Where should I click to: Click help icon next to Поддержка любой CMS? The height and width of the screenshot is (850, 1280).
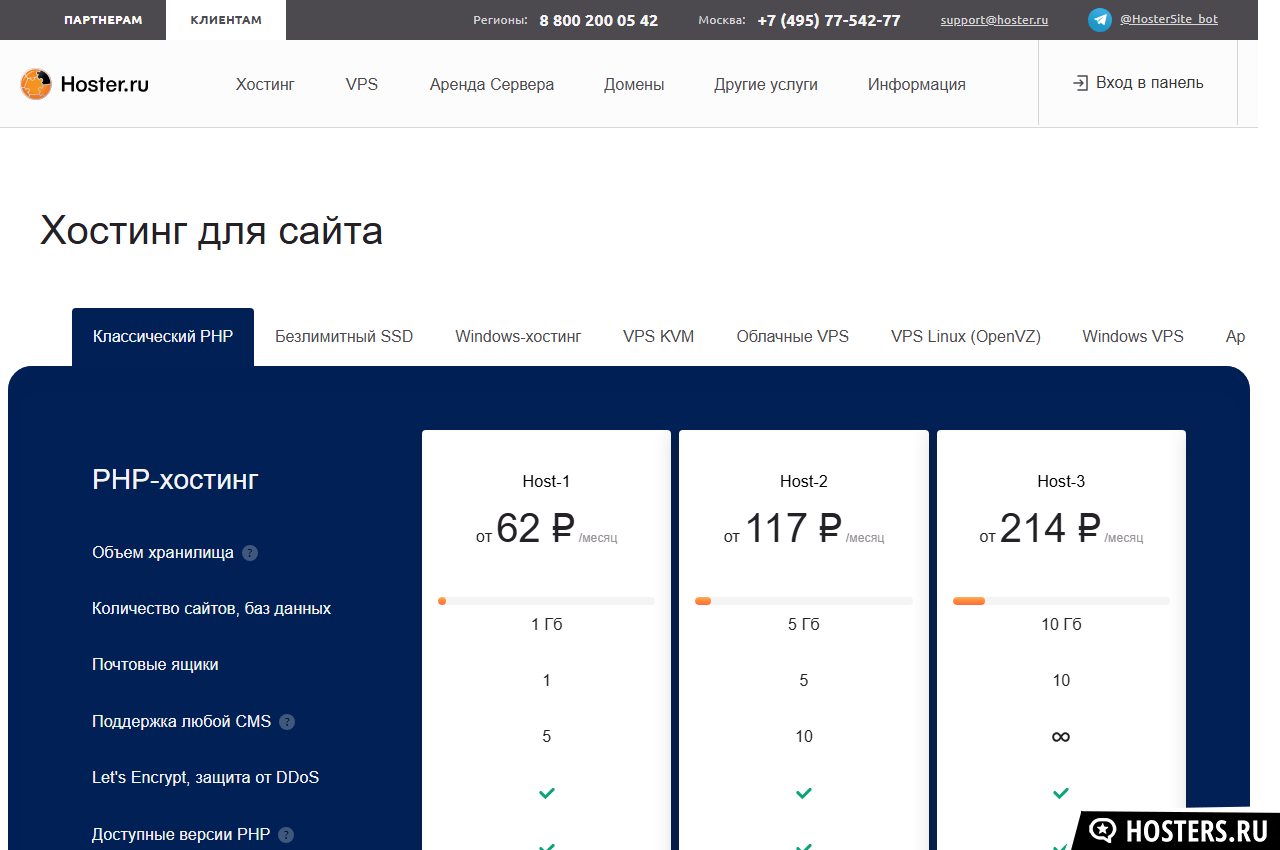point(287,722)
